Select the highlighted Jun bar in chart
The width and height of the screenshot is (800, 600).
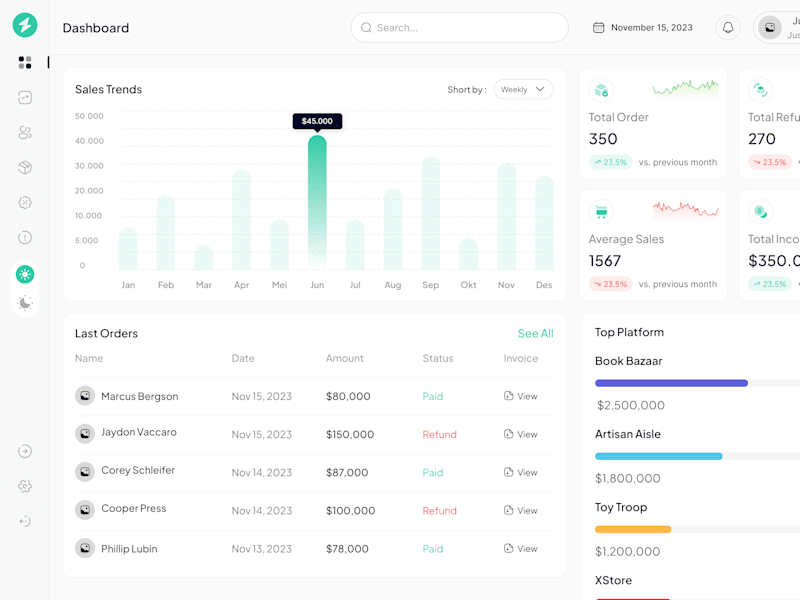(x=317, y=202)
